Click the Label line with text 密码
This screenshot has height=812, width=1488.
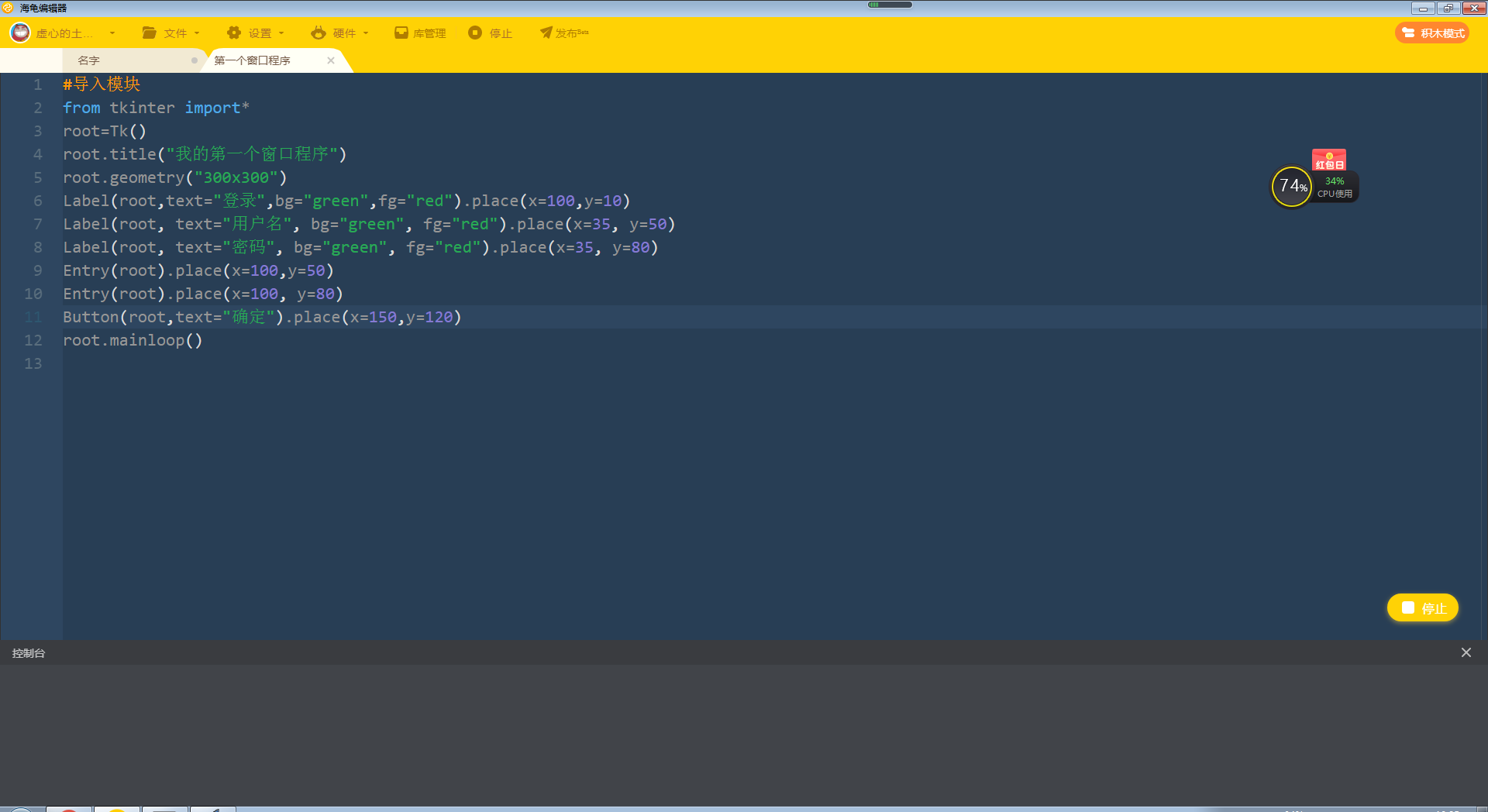click(360, 247)
